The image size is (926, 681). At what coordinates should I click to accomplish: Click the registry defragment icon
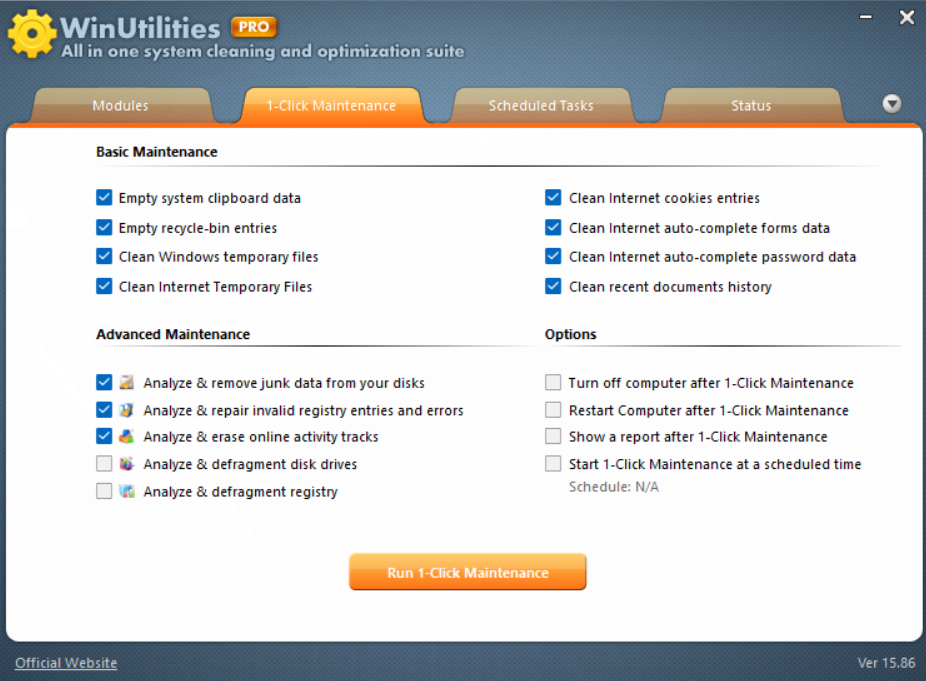point(126,491)
